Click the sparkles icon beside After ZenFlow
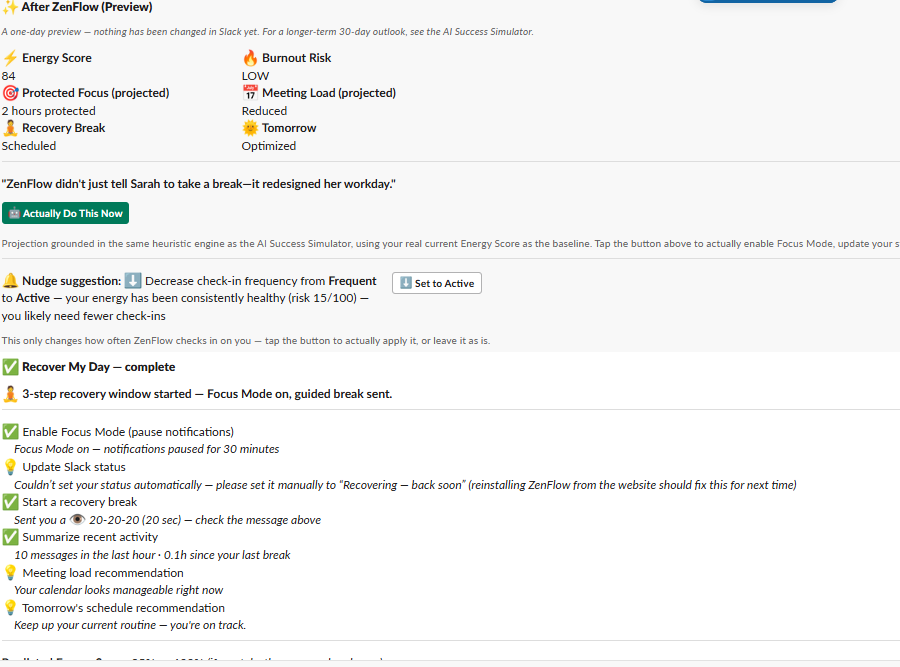The width and height of the screenshot is (900, 667). pos(10,7)
